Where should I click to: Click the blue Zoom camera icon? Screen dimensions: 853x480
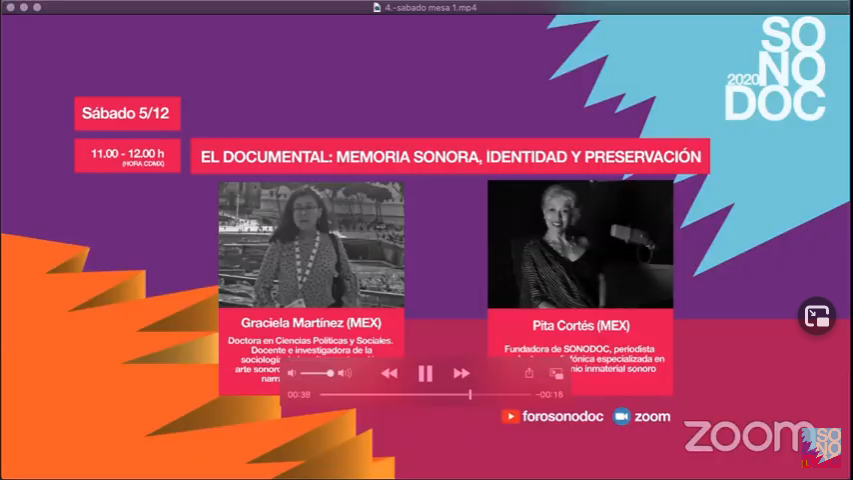[621, 416]
